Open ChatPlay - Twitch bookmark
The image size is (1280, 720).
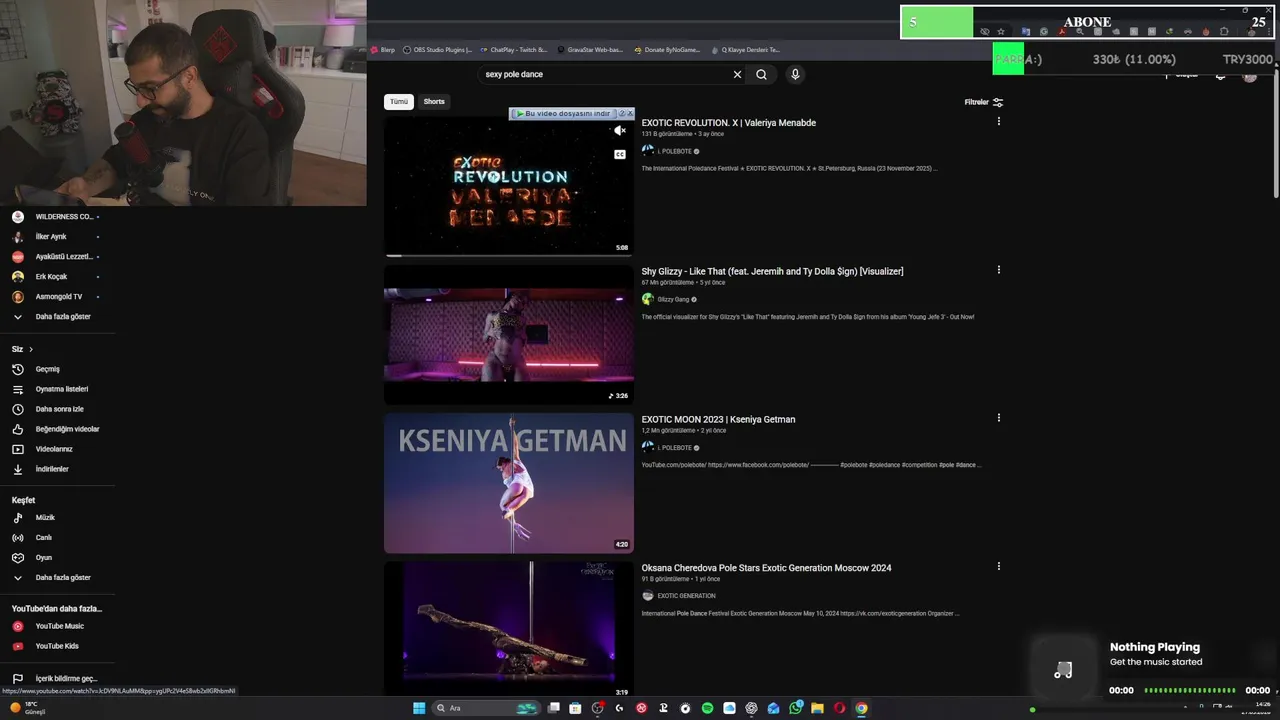tap(513, 50)
